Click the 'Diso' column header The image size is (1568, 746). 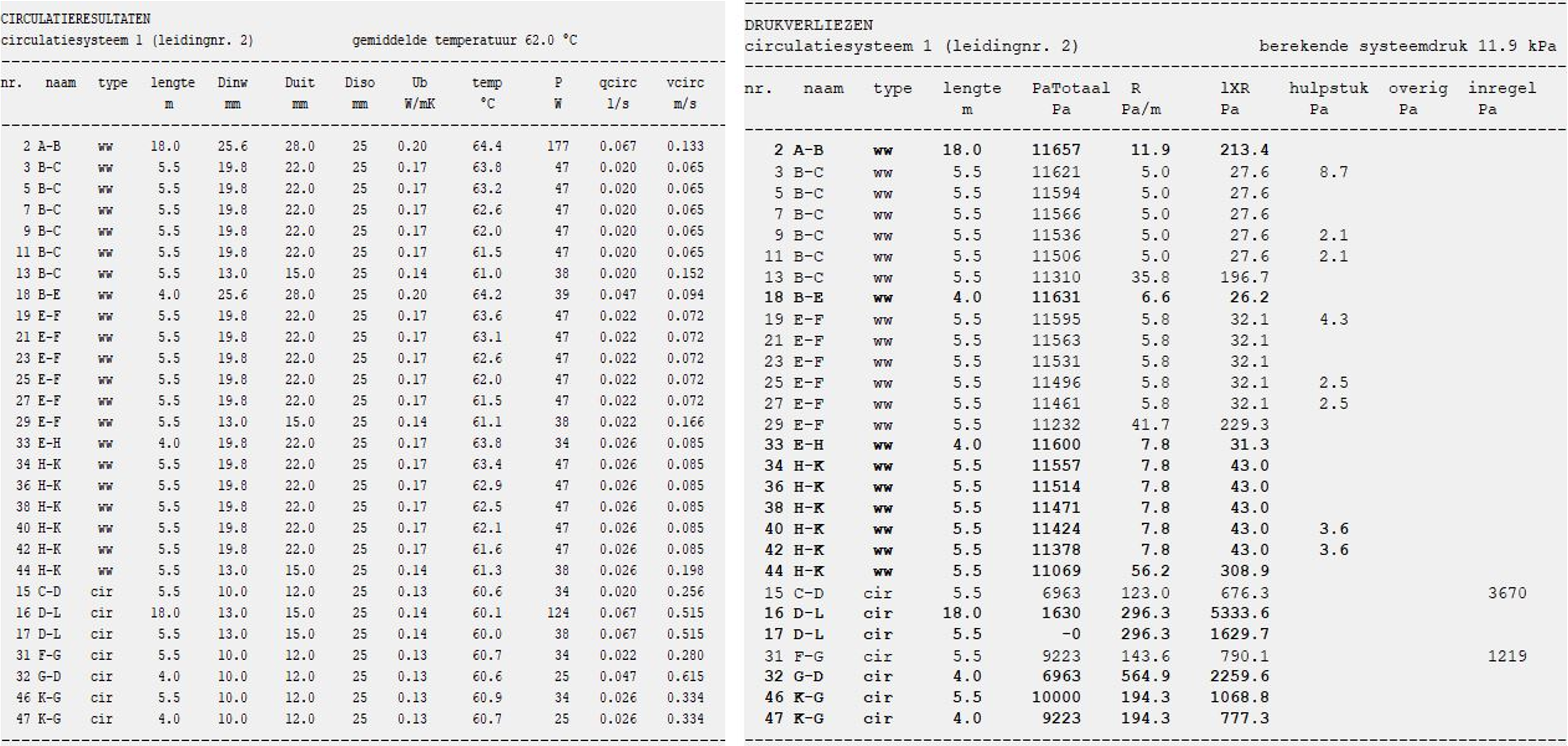click(x=360, y=83)
